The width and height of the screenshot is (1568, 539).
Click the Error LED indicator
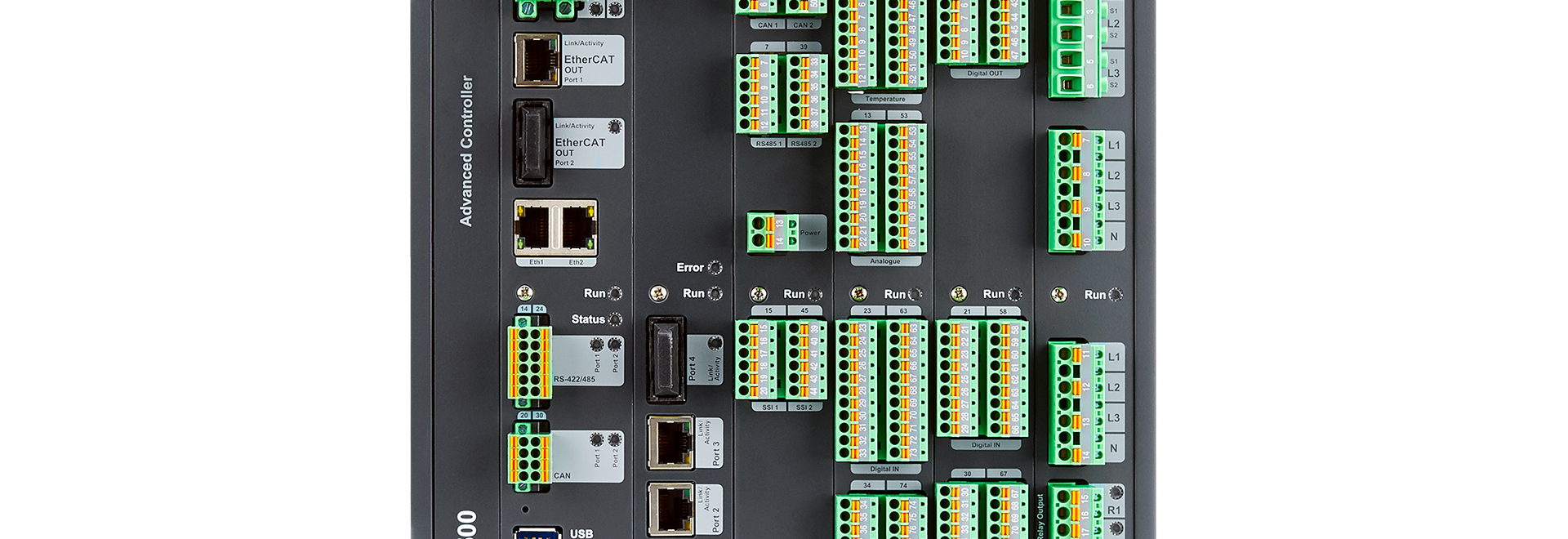tap(715, 268)
